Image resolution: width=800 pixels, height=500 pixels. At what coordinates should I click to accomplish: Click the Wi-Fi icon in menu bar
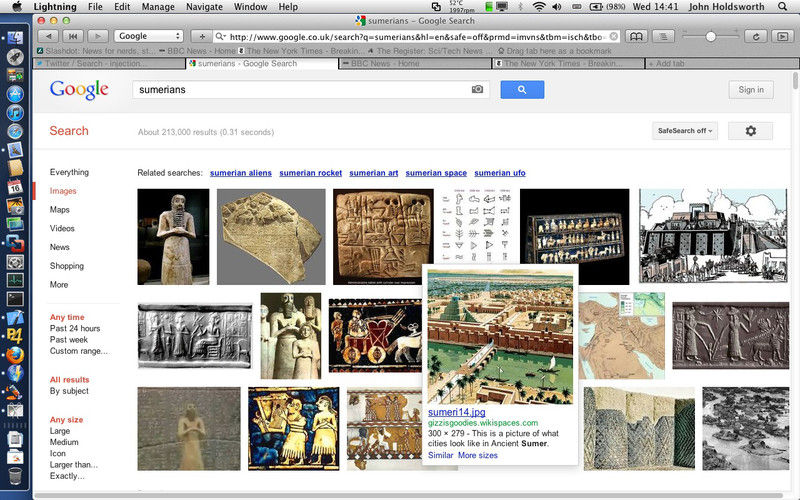tap(540, 7)
